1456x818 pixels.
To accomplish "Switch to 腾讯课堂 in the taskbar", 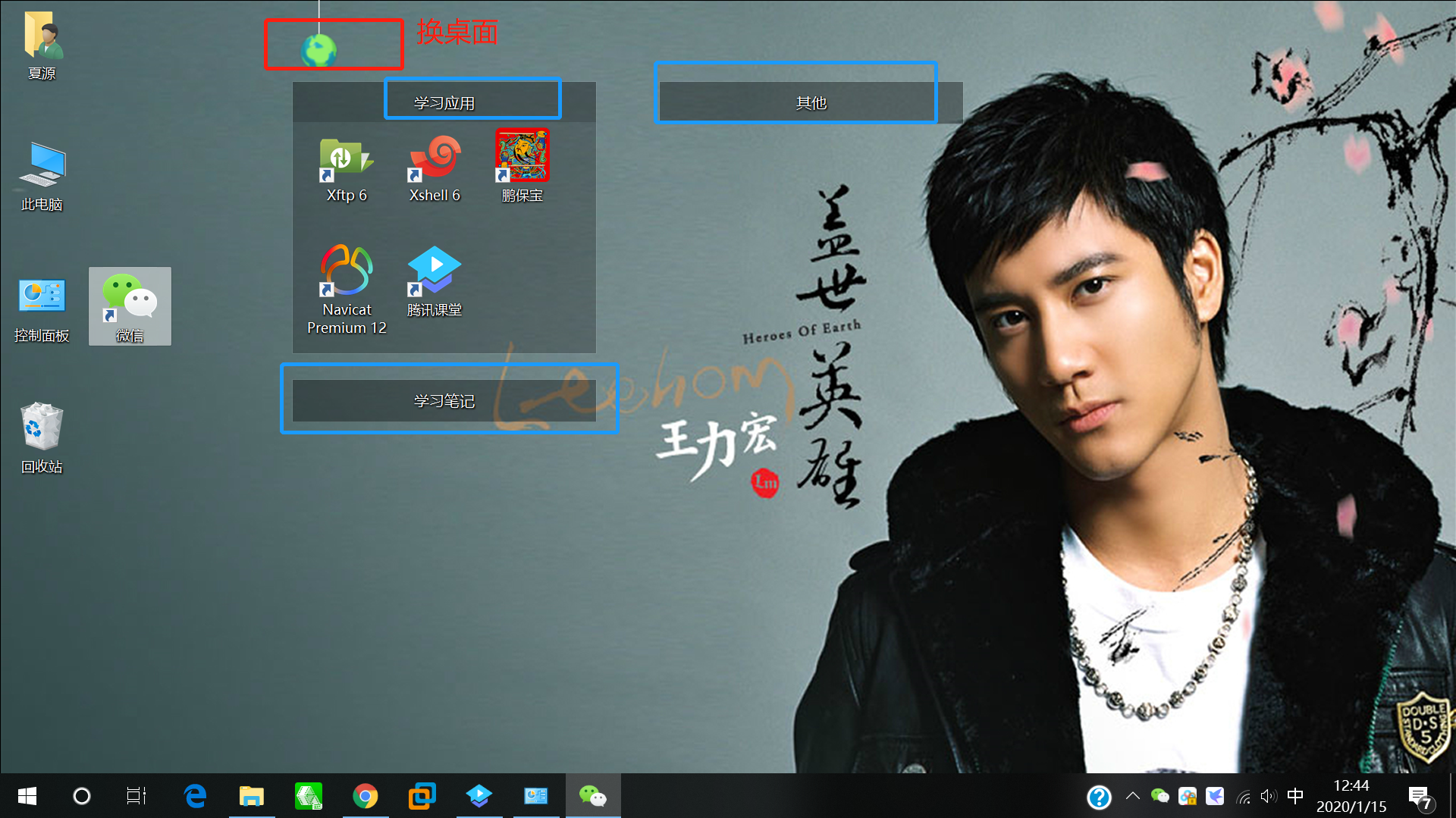I will (x=479, y=796).
